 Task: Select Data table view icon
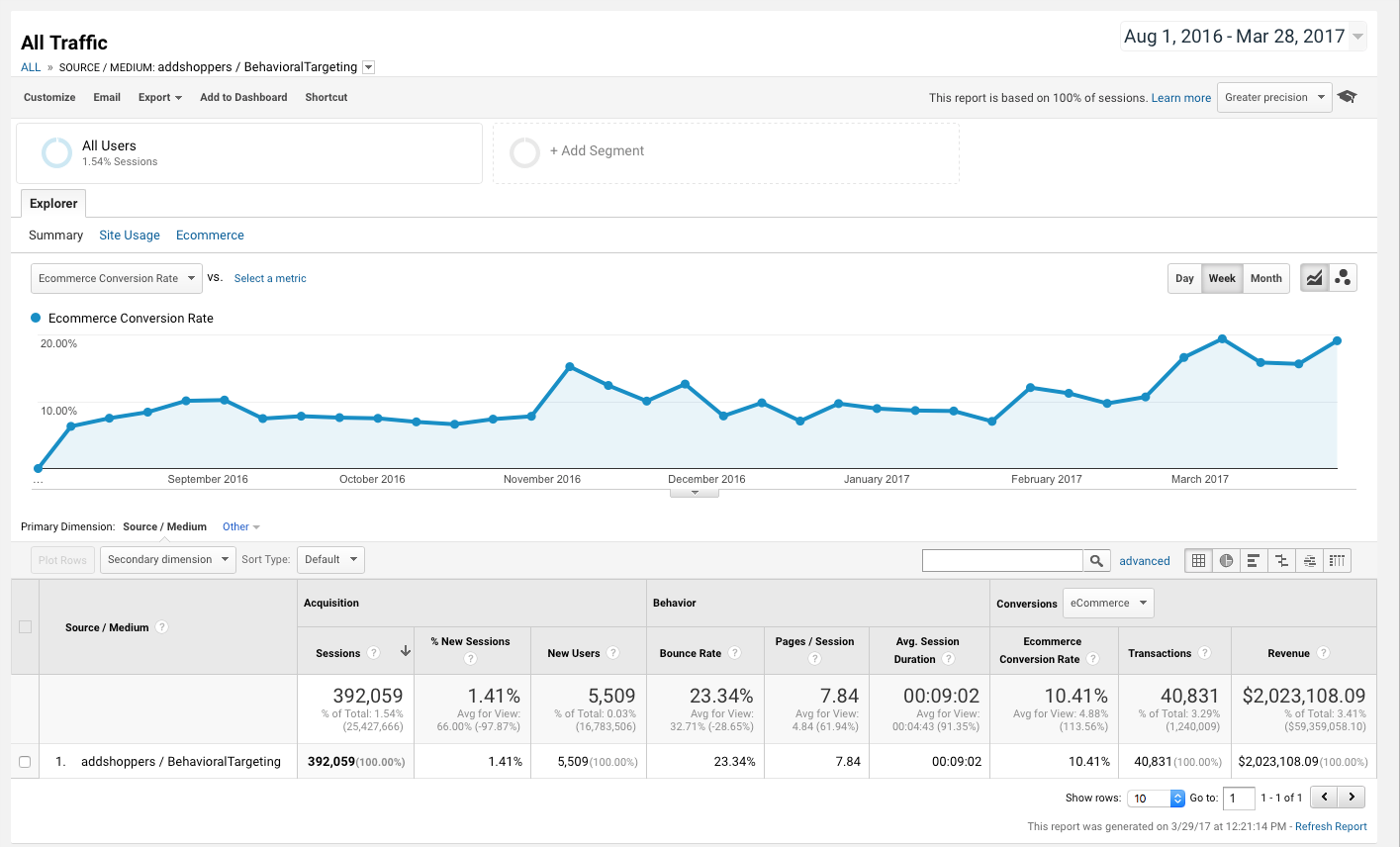tap(1198, 560)
